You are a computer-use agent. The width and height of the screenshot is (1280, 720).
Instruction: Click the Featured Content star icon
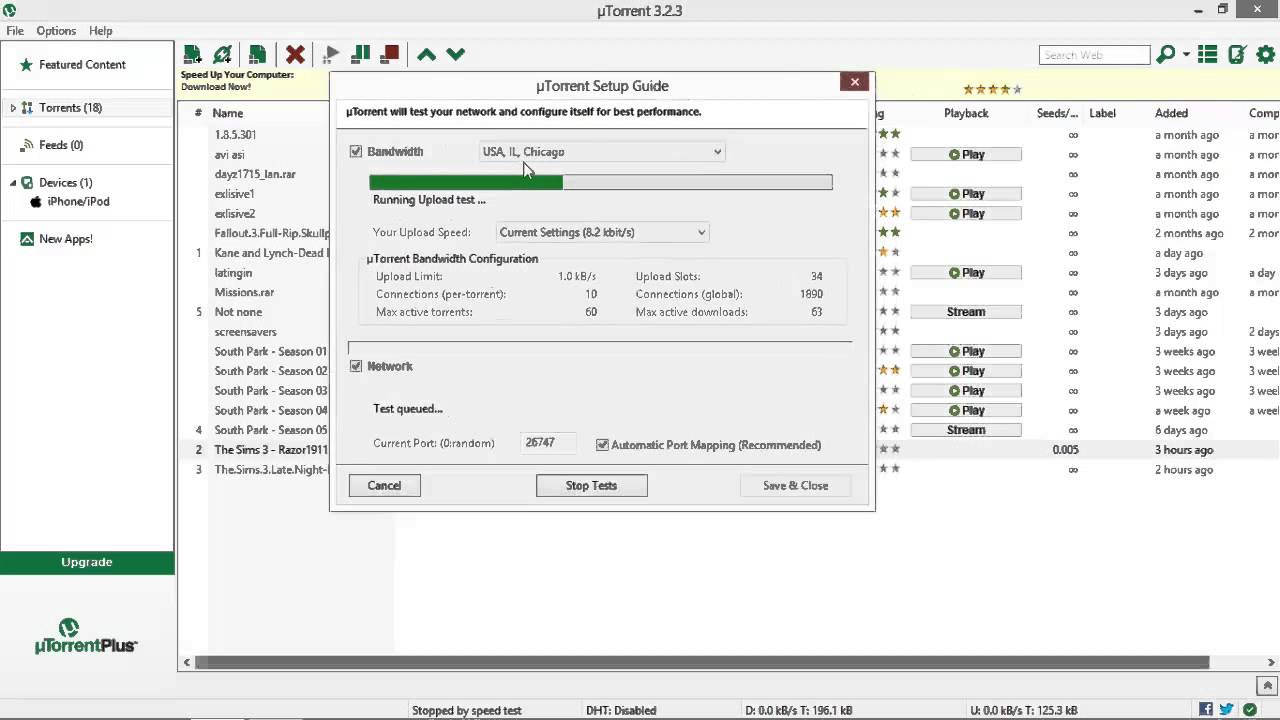[26, 65]
